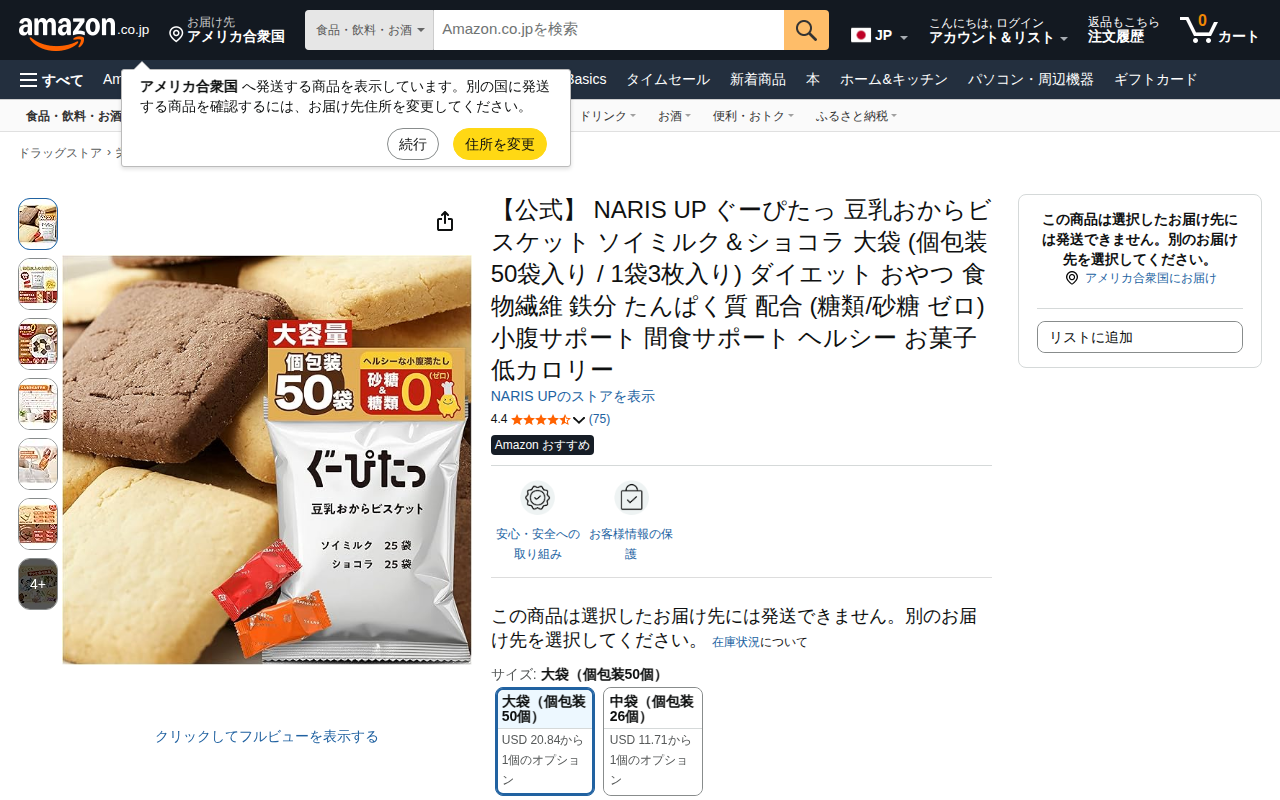This screenshot has width=1280, height=800.
Task: Click the お客様情報の保護 shopping bag icon
Action: [631, 497]
